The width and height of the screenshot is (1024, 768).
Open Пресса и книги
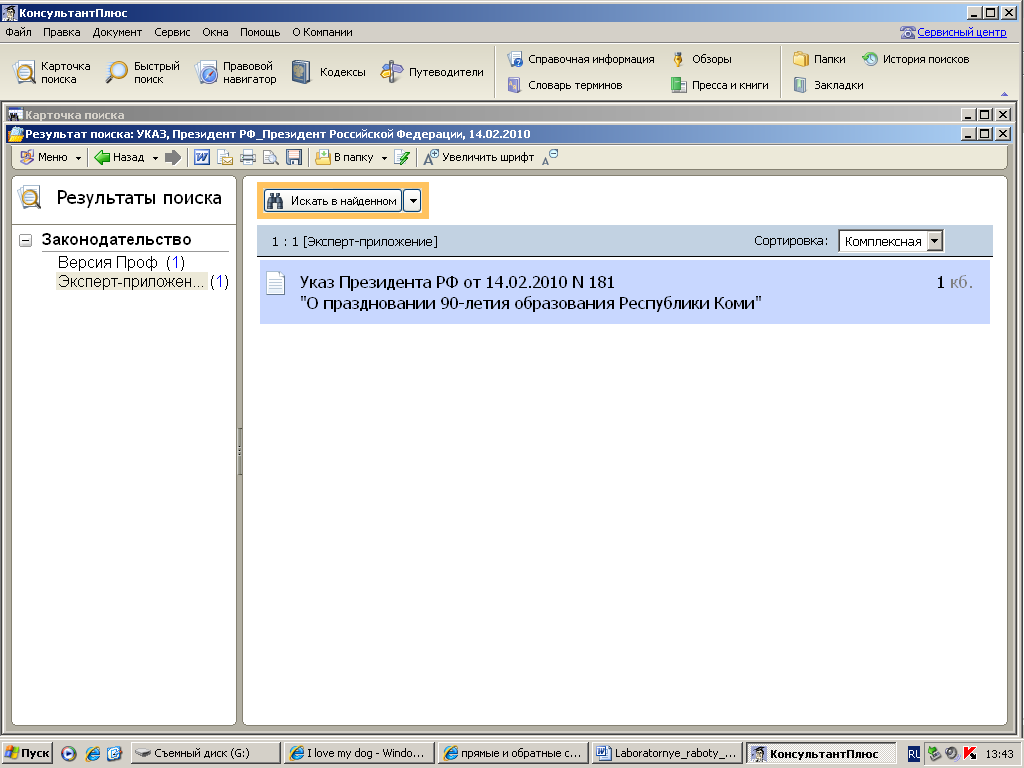pyautogui.click(x=720, y=86)
